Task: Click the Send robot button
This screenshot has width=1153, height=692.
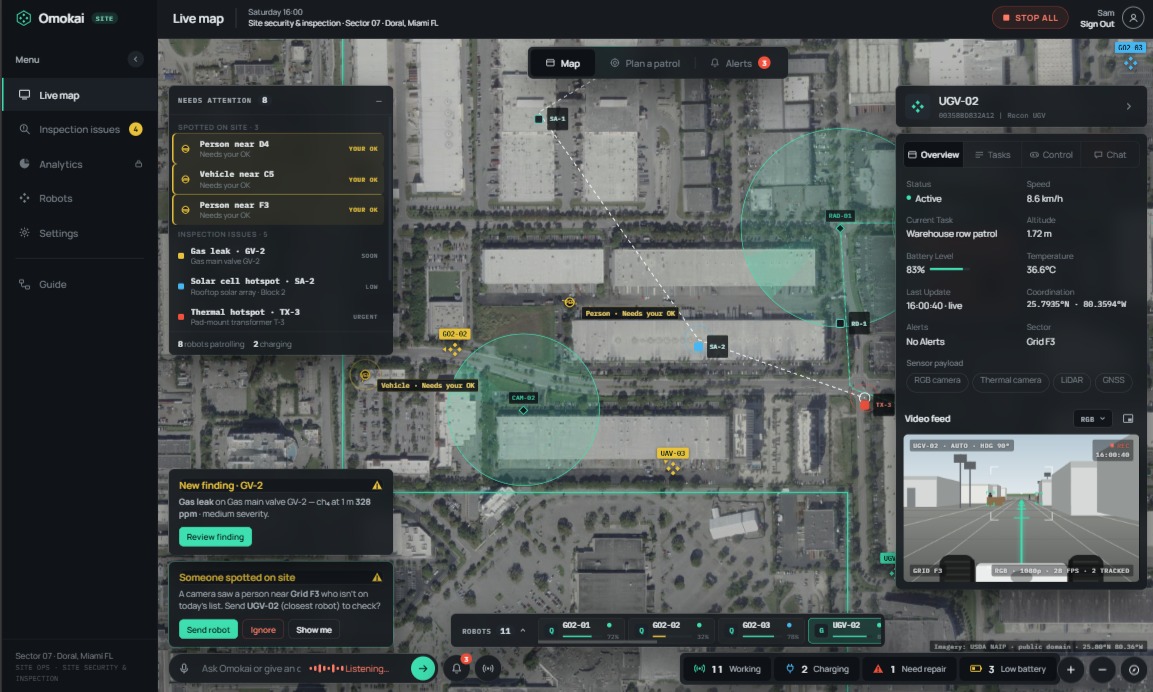Action: point(208,629)
